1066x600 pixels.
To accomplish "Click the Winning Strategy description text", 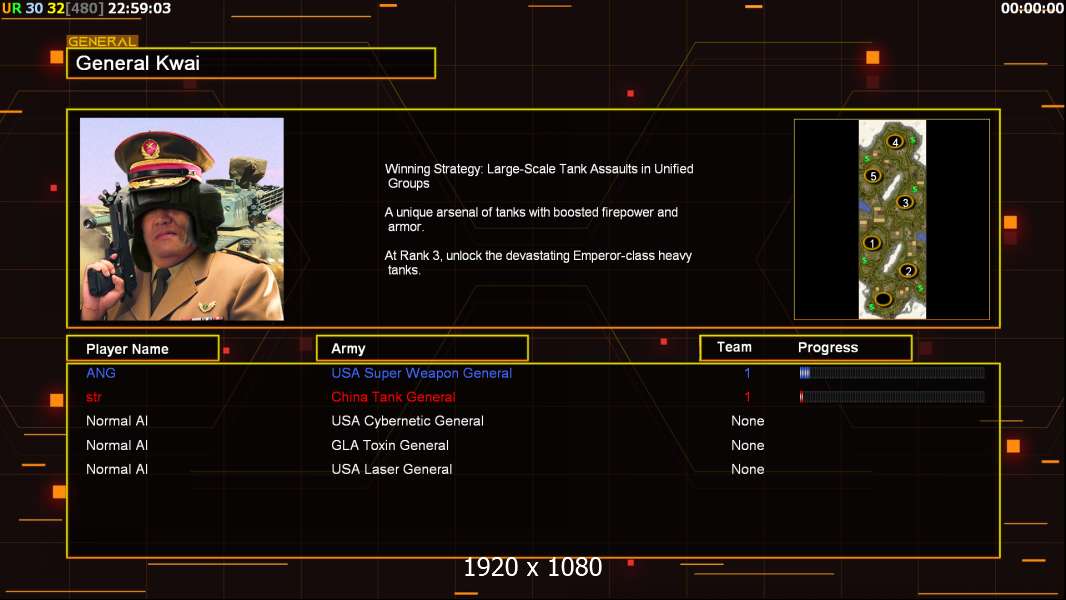I will 539,176.
